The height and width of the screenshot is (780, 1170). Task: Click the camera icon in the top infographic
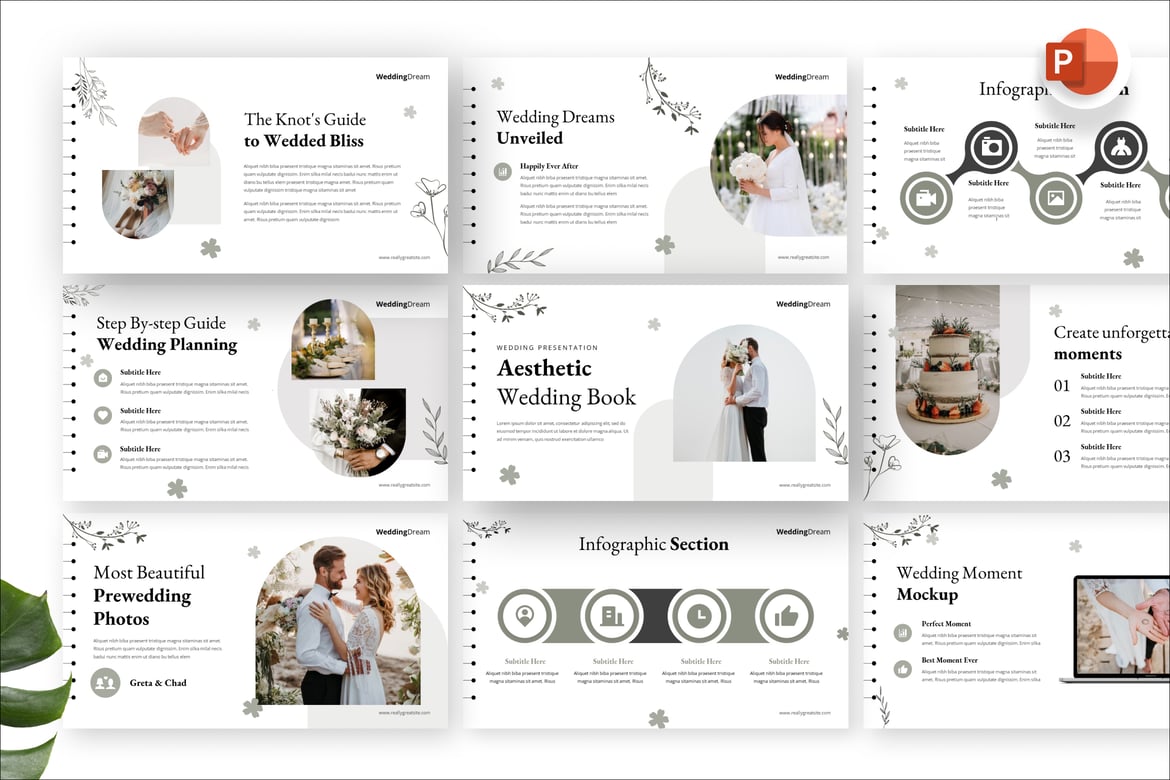coord(991,147)
